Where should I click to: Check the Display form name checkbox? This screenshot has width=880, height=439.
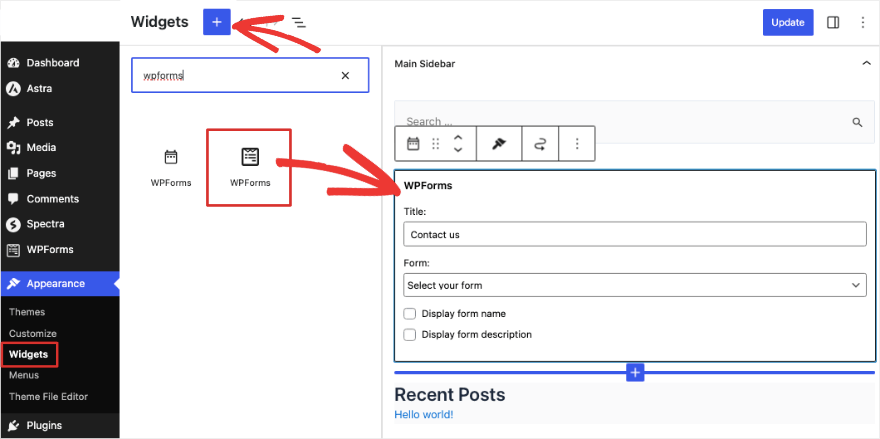410,313
